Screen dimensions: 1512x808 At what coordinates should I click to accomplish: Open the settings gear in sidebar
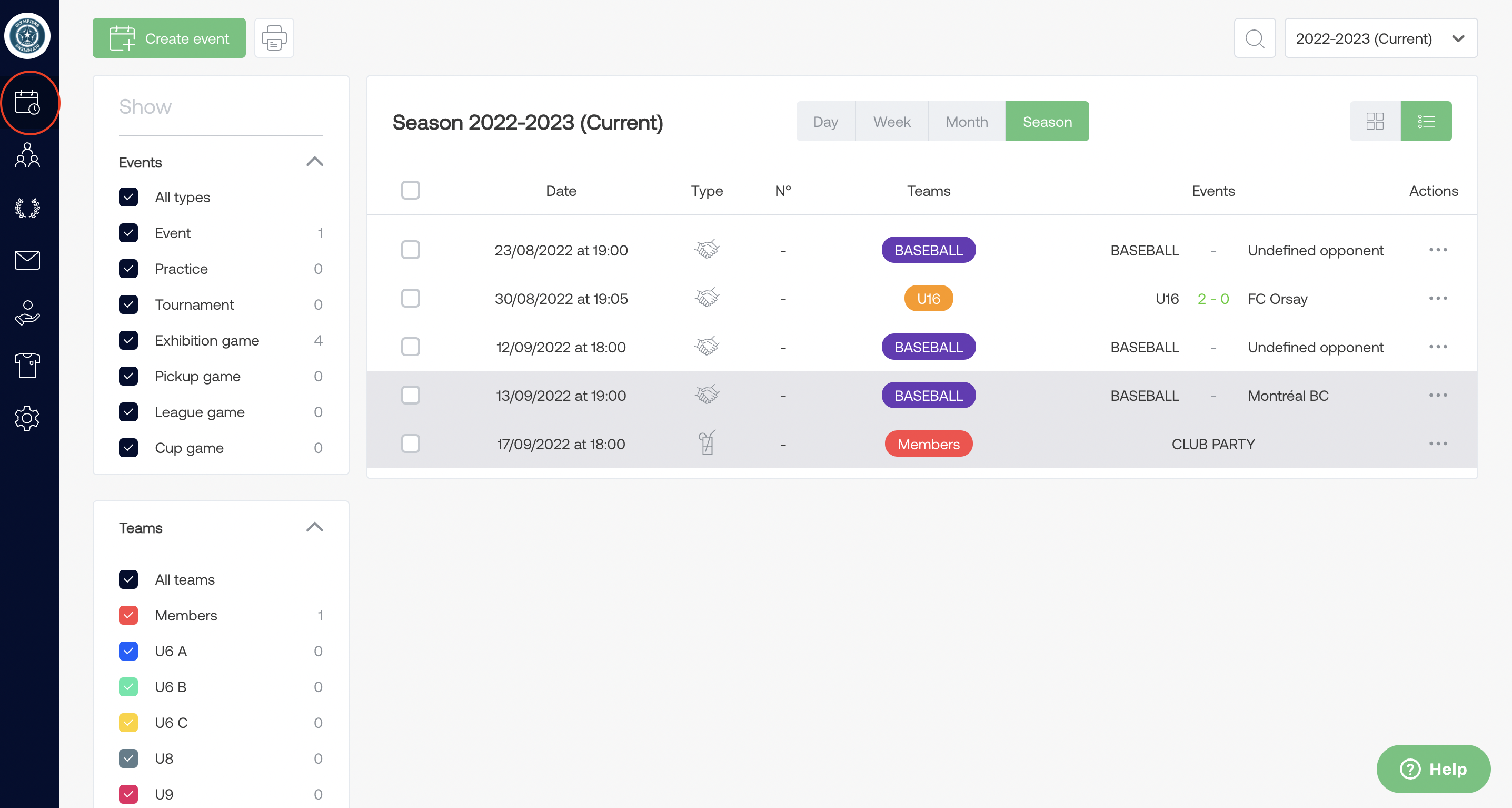pyautogui.click(x=27, y=418)
